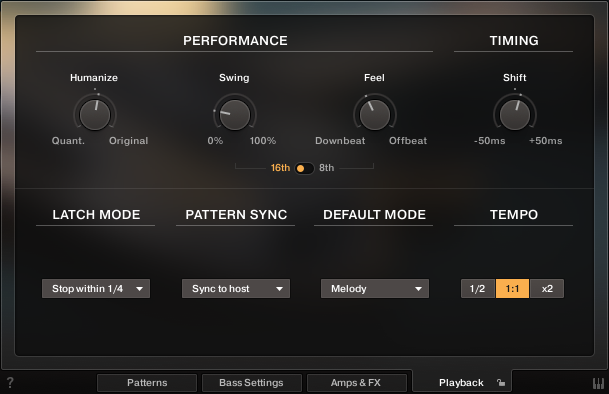Screen dimensions: 609x394
Task: Select the 8th swing label
Action: (x=327, y=168)
